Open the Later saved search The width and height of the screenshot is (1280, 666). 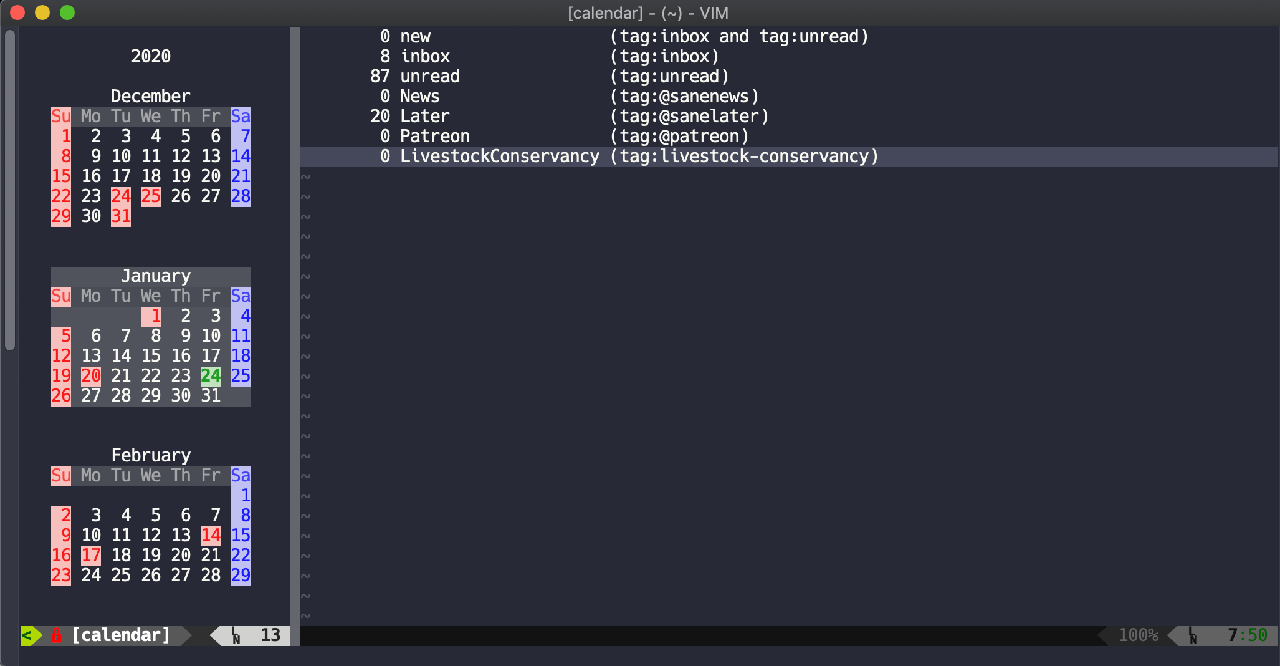coord(425,116)
